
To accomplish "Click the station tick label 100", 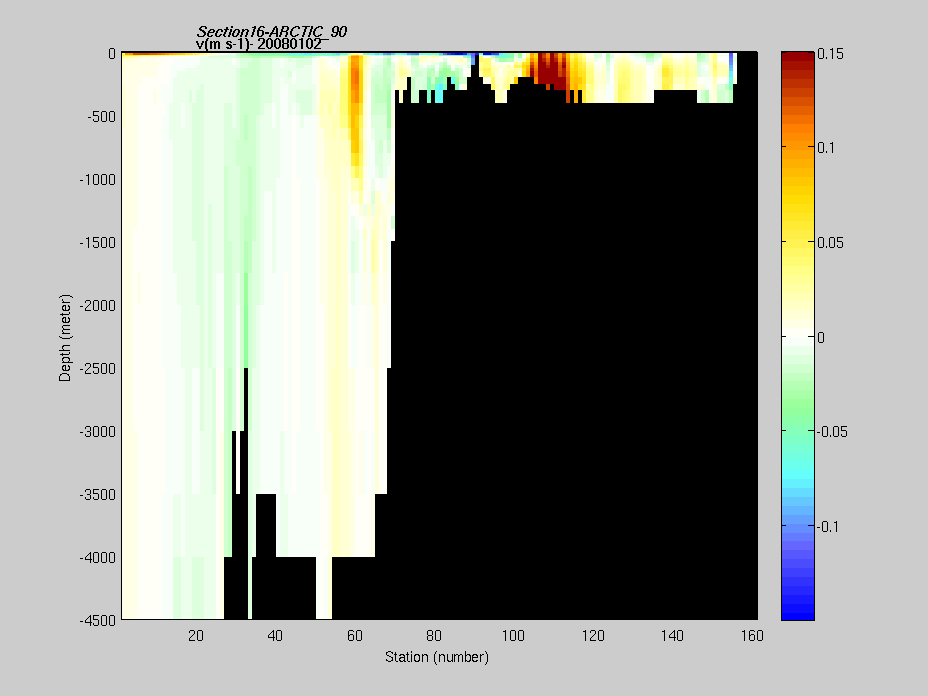I will (x=513, y=636).
